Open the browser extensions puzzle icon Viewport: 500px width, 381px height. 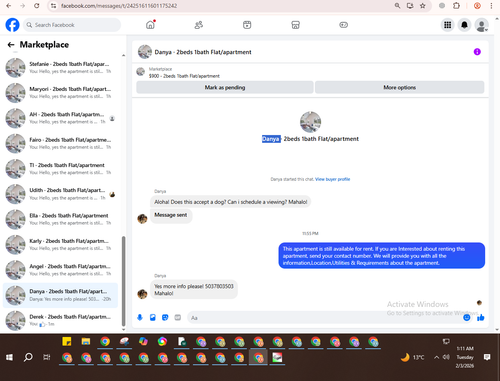coord(456,6)
